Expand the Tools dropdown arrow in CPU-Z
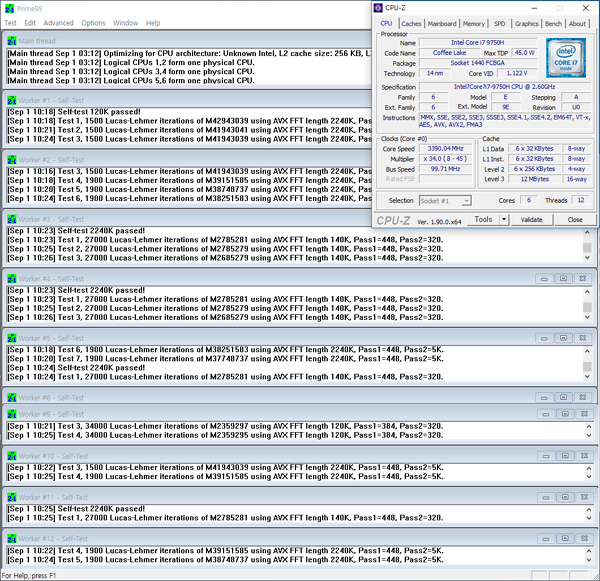 coord(504,219)
